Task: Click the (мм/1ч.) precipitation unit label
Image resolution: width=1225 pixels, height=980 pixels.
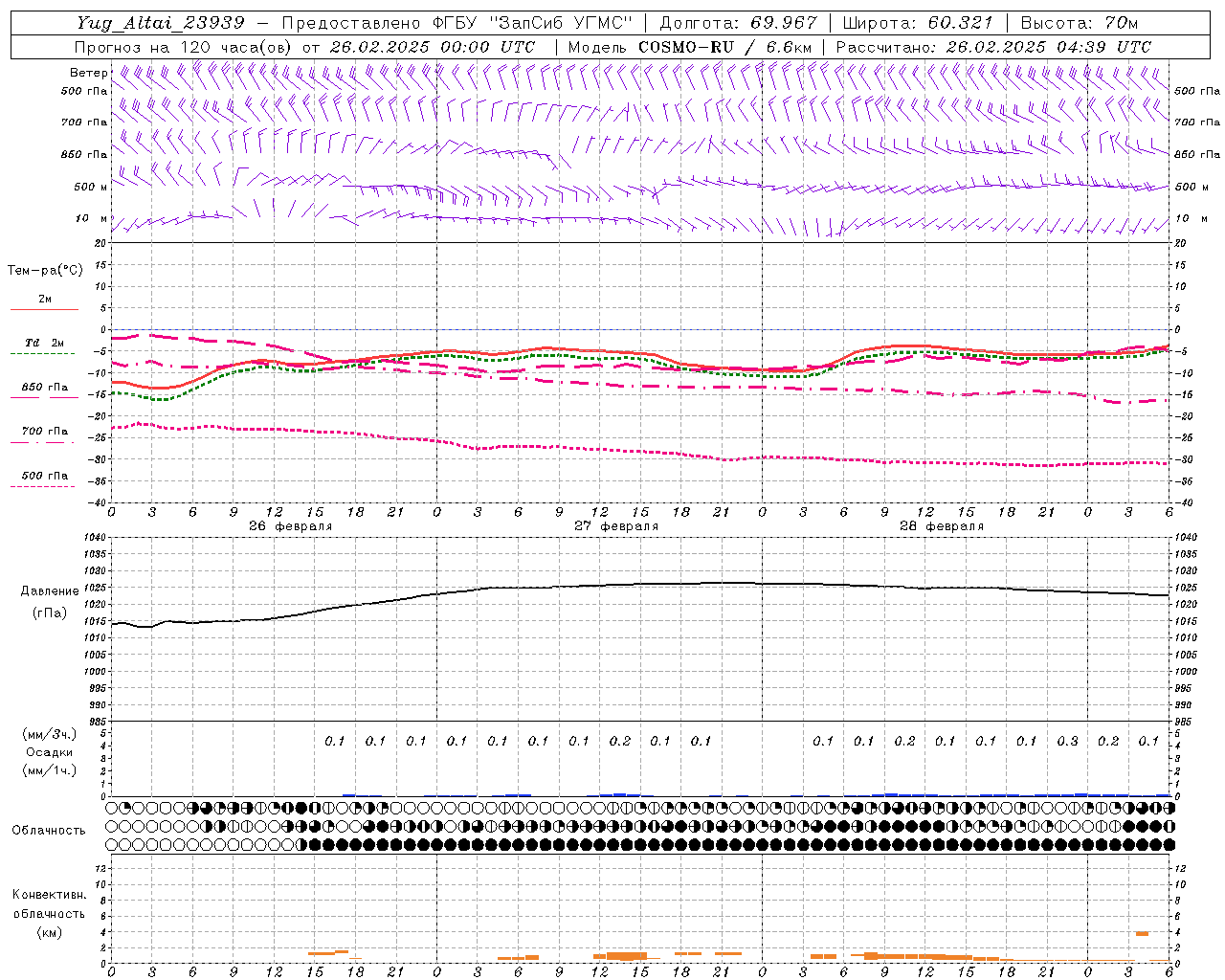Action: pos(50,770)
